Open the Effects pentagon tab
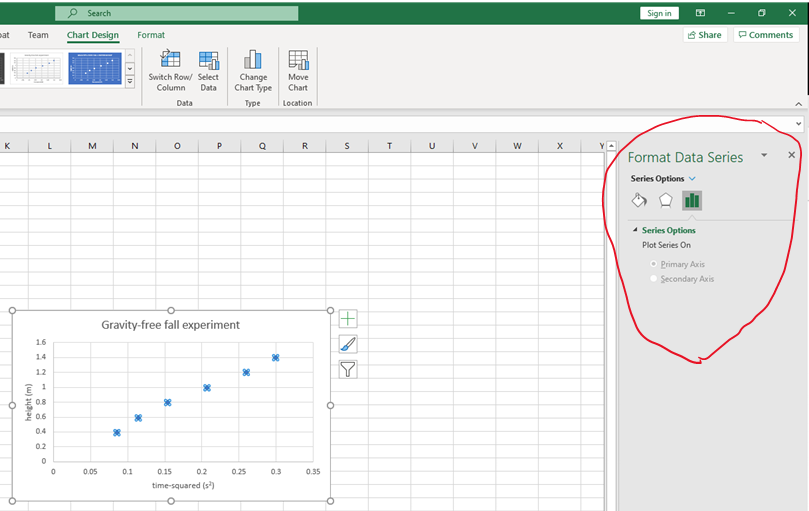 point(665,200)
